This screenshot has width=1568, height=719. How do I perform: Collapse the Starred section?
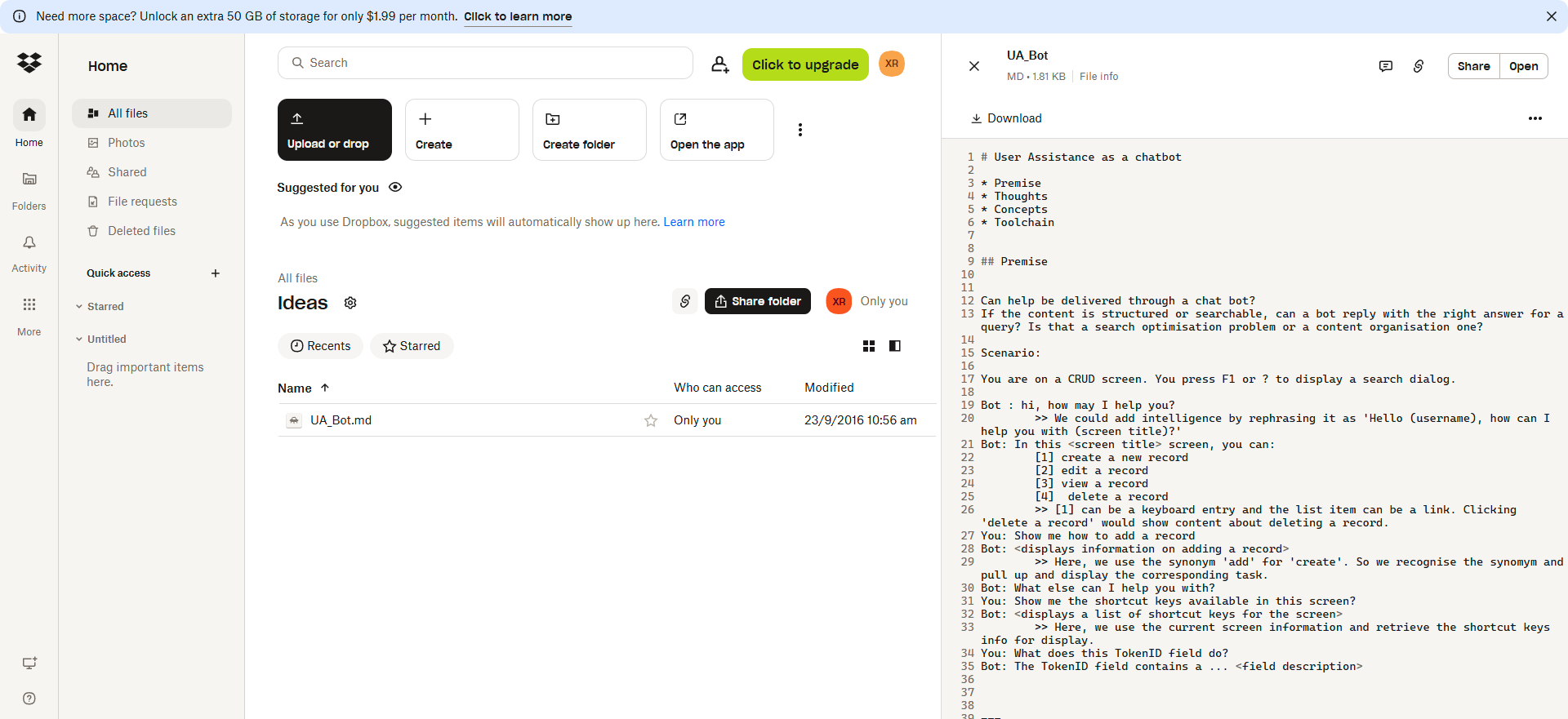click(79, 307)
